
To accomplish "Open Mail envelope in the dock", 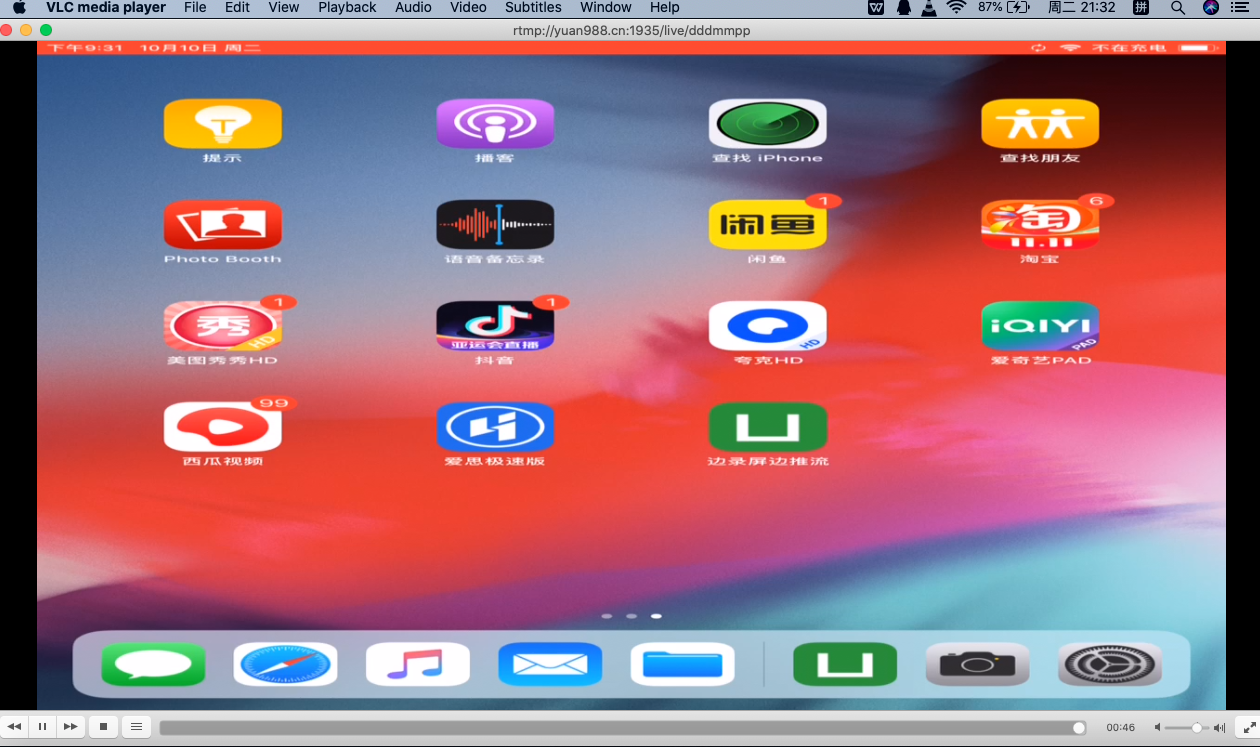I will click(x=550, y=664).
